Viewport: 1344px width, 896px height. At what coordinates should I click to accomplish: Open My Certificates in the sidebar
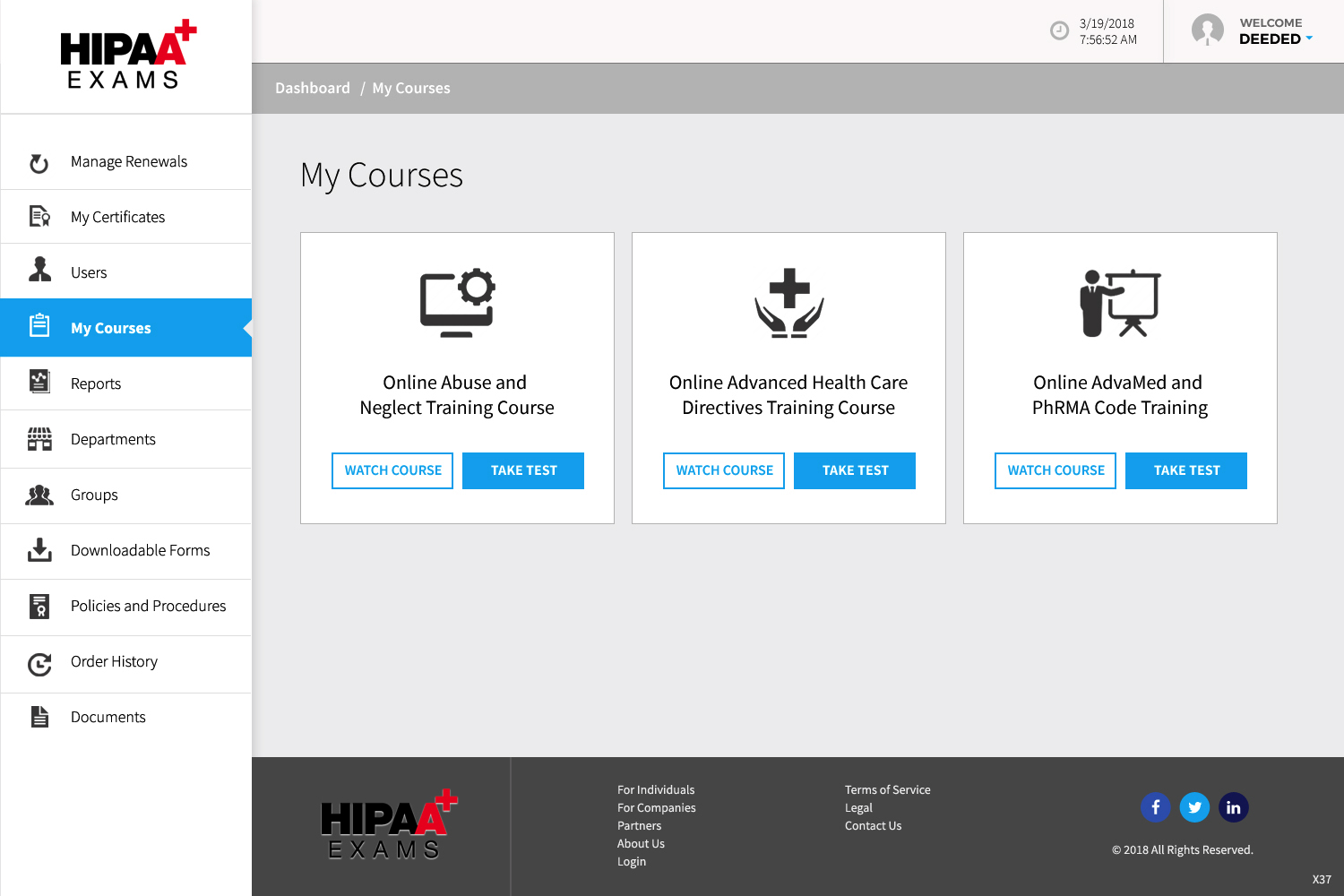[126, 217]
